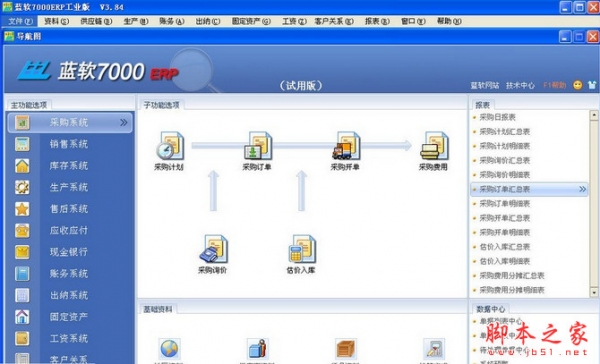Click the 固定资产 house icon
The width and height of the screenshot is (600, 364).
[x=22, y=317]
